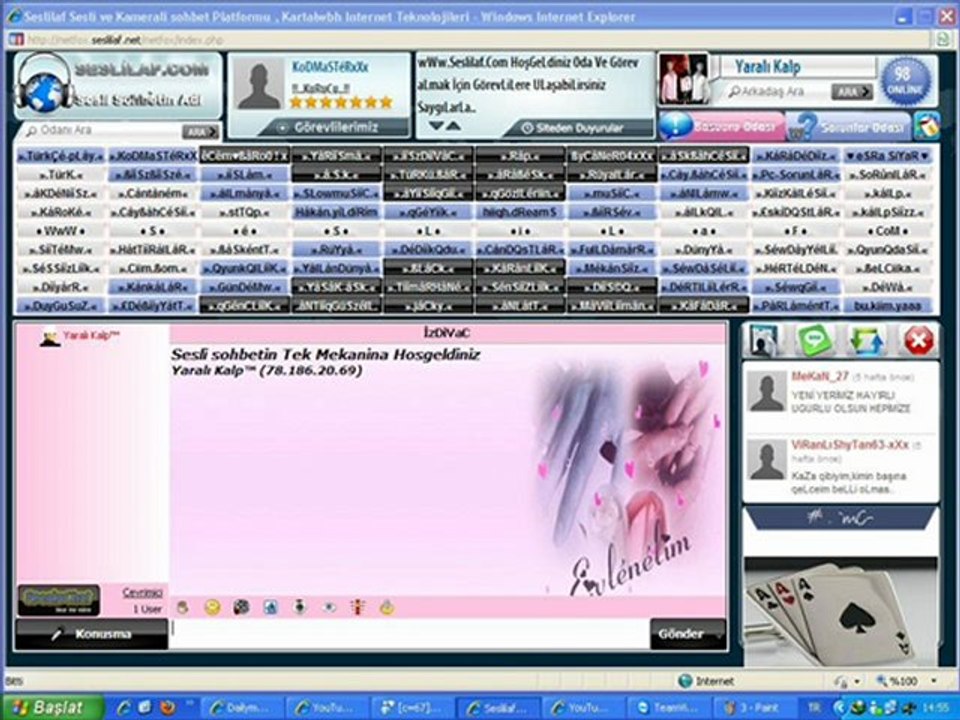Viewport: 960px width, 720px height.
Task: Join the KäRoKé room
Action: pos(61,212)
